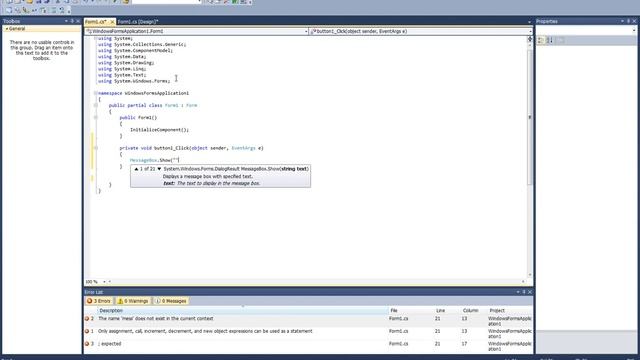Open the 100 % zoom dropdown
This screenshot has height=360, width=640.
(104, 282)
